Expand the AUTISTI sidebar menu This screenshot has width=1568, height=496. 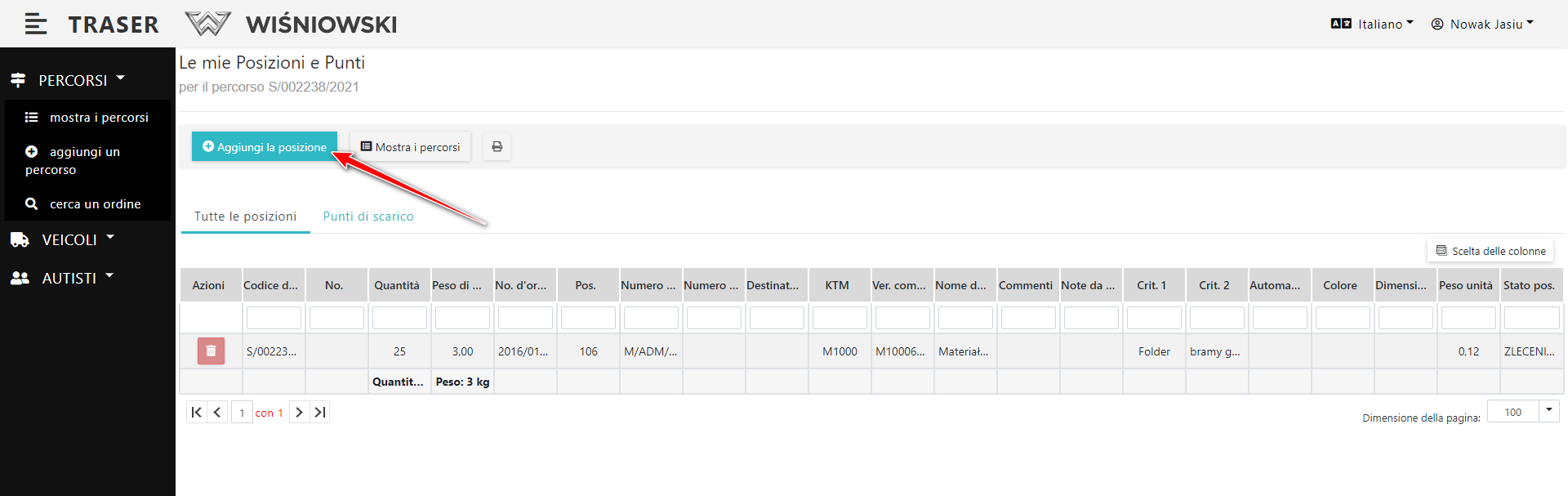click(x=69, y=279)
